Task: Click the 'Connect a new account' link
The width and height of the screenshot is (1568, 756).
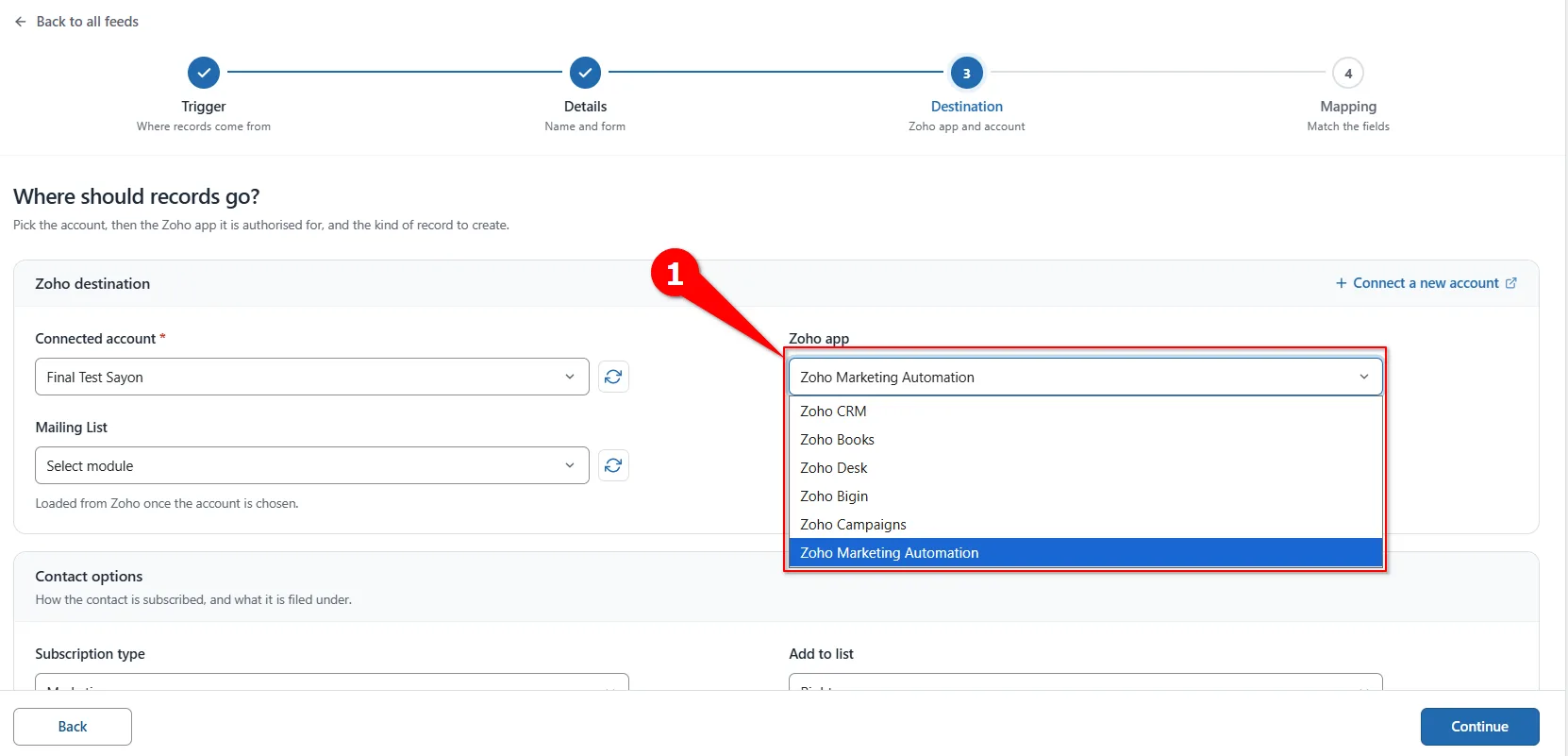Action: click(1426, 283)
